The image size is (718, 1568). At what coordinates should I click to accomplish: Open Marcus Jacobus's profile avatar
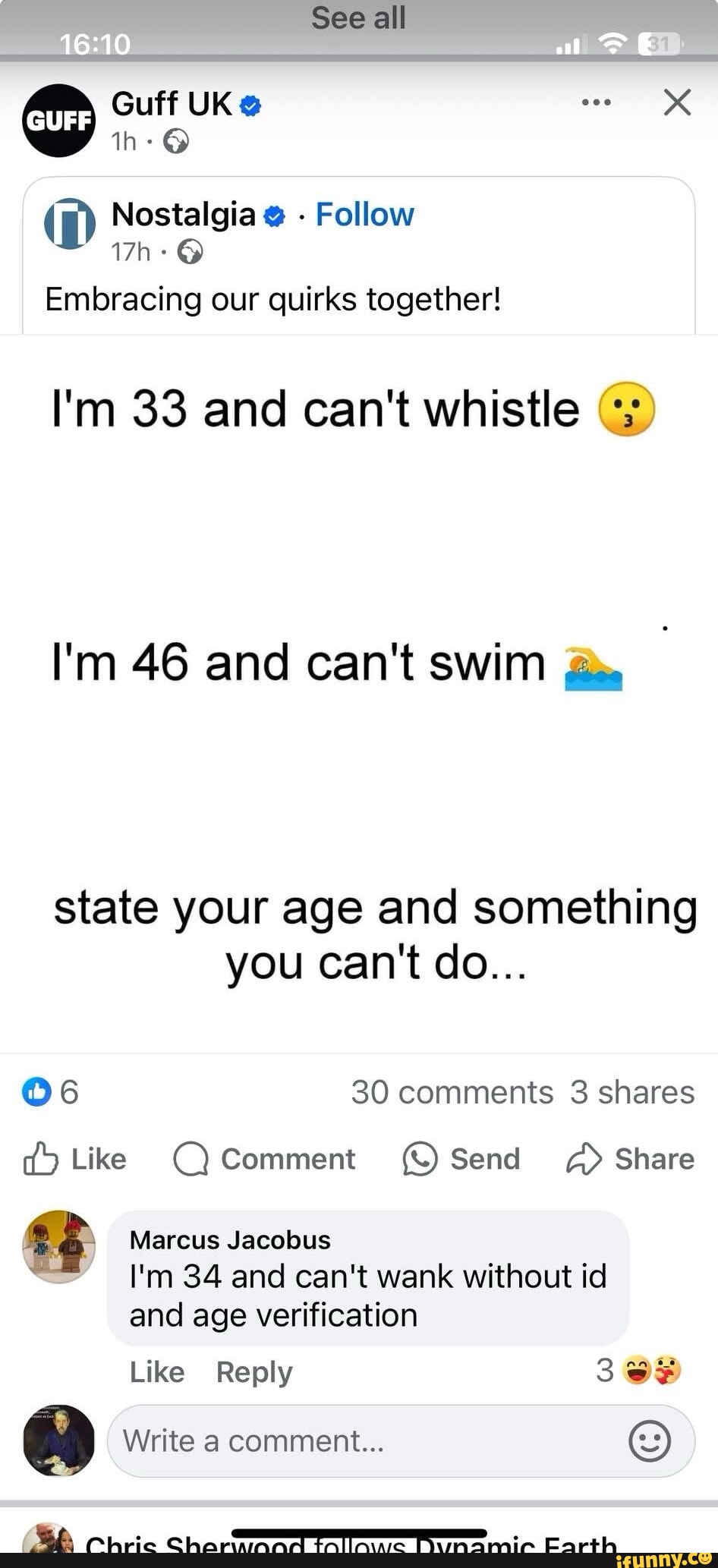(x=59, y=1246)
